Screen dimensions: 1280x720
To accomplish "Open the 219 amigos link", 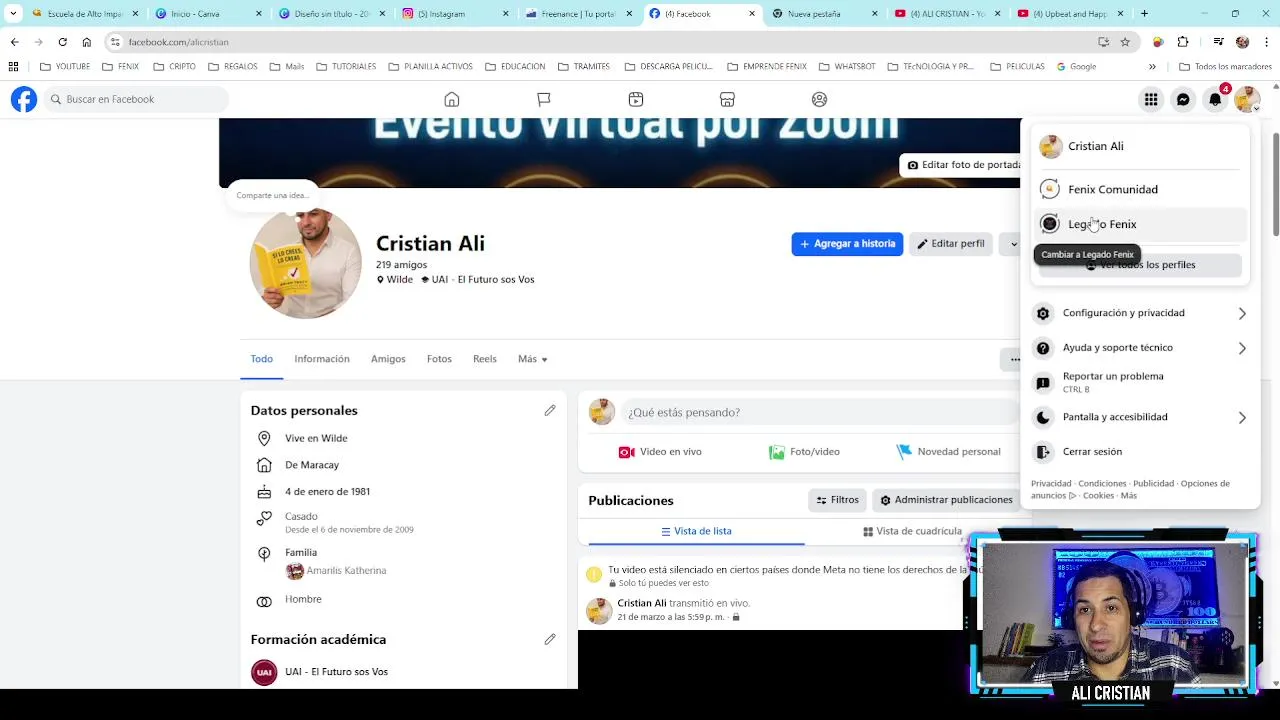I will [401, 265].
